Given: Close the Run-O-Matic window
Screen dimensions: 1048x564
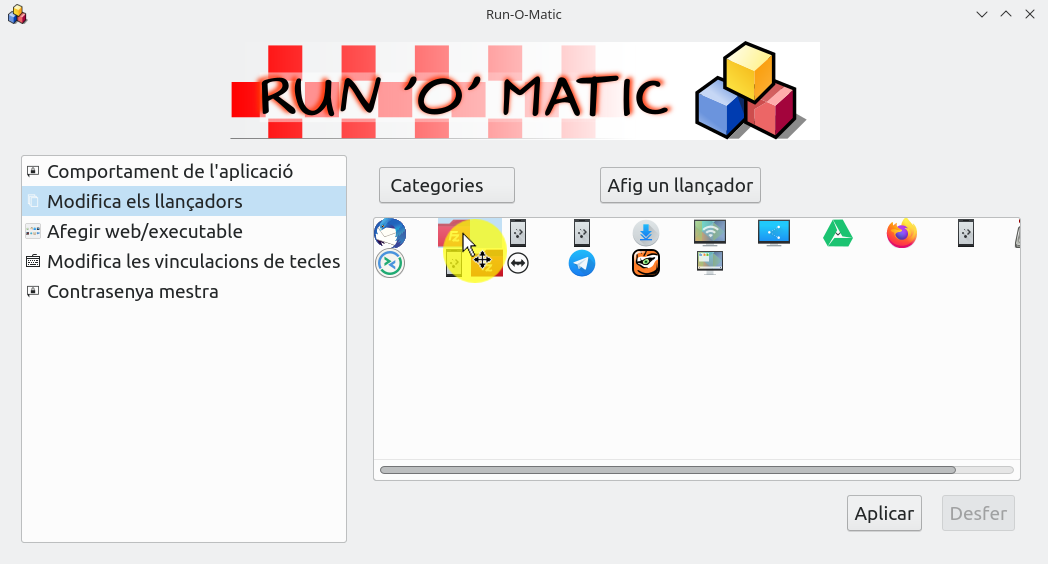Looking at the screenshot, I should pyautogui.click(x=1030, y=14).
